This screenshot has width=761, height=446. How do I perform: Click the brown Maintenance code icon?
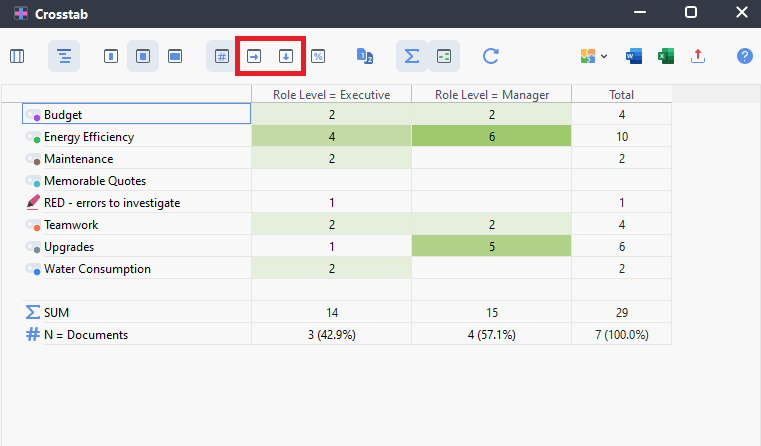coord(33,159)
